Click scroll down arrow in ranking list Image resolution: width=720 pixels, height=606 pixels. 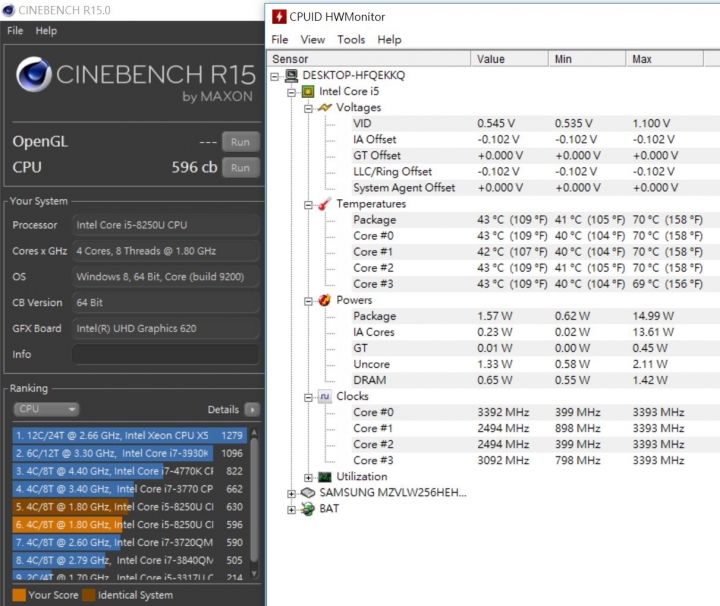pyautogui.click(x=254, y=574)
